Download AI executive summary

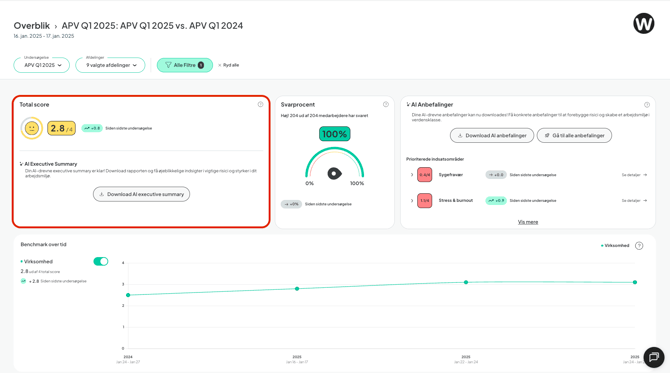pyautogui.click(x=141, y=194)
